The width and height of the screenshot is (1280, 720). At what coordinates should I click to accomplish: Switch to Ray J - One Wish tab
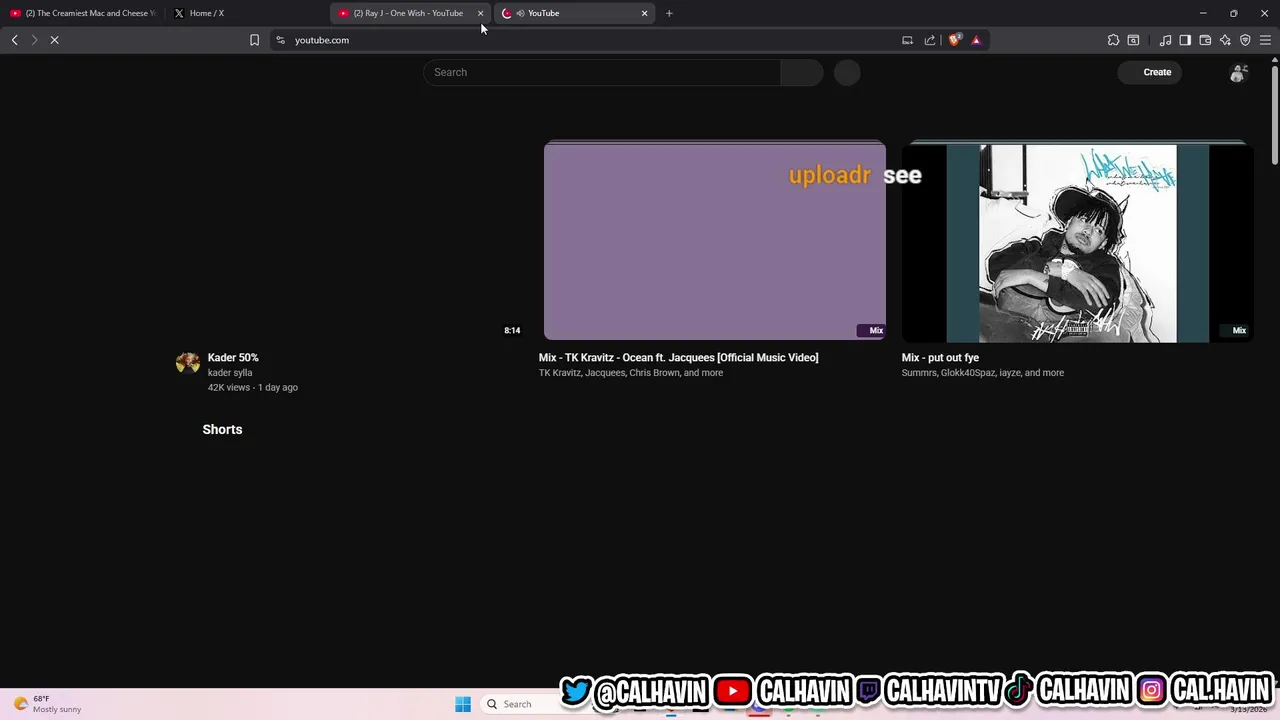click(x=410, y=13)
